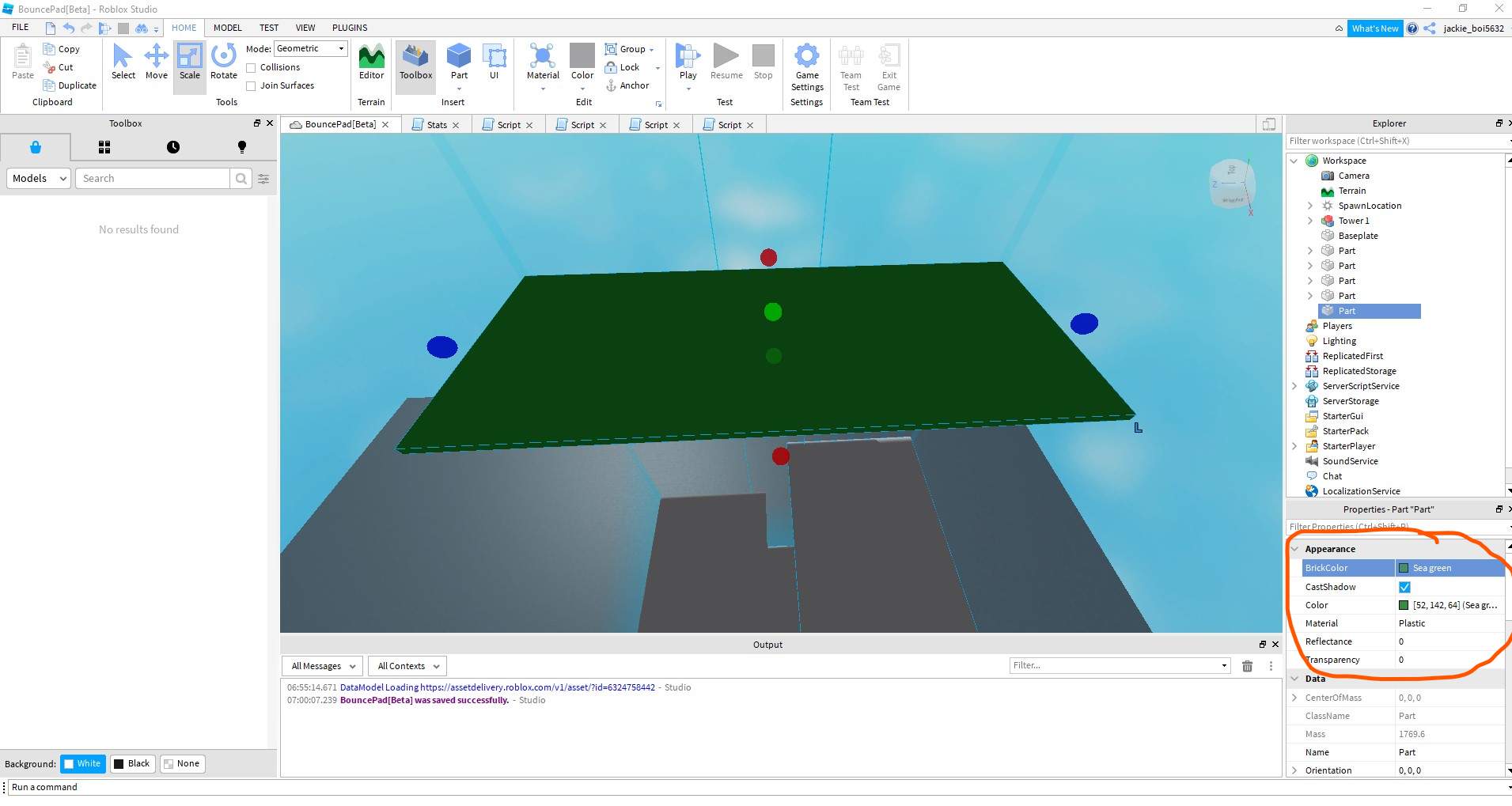This screenshot has width=1512, height=806.
Task: Insert a new Part
Action: [459, 62]
